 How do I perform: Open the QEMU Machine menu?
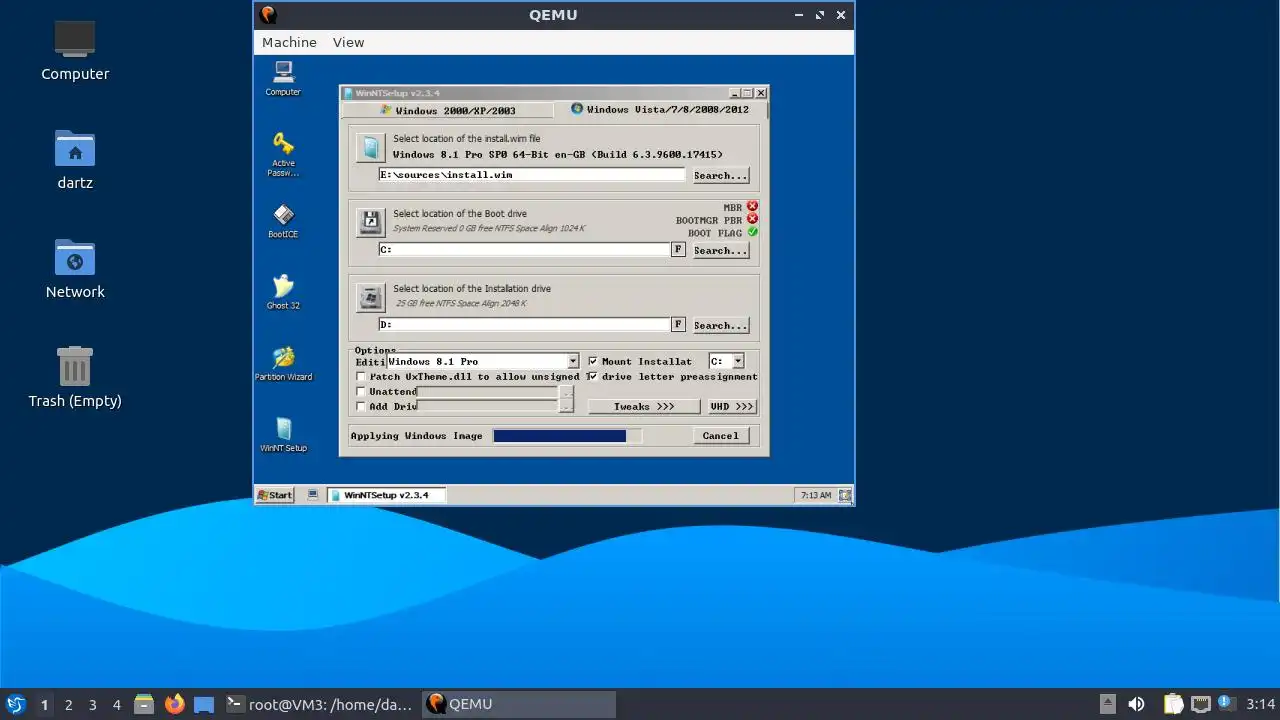(289, 42)
